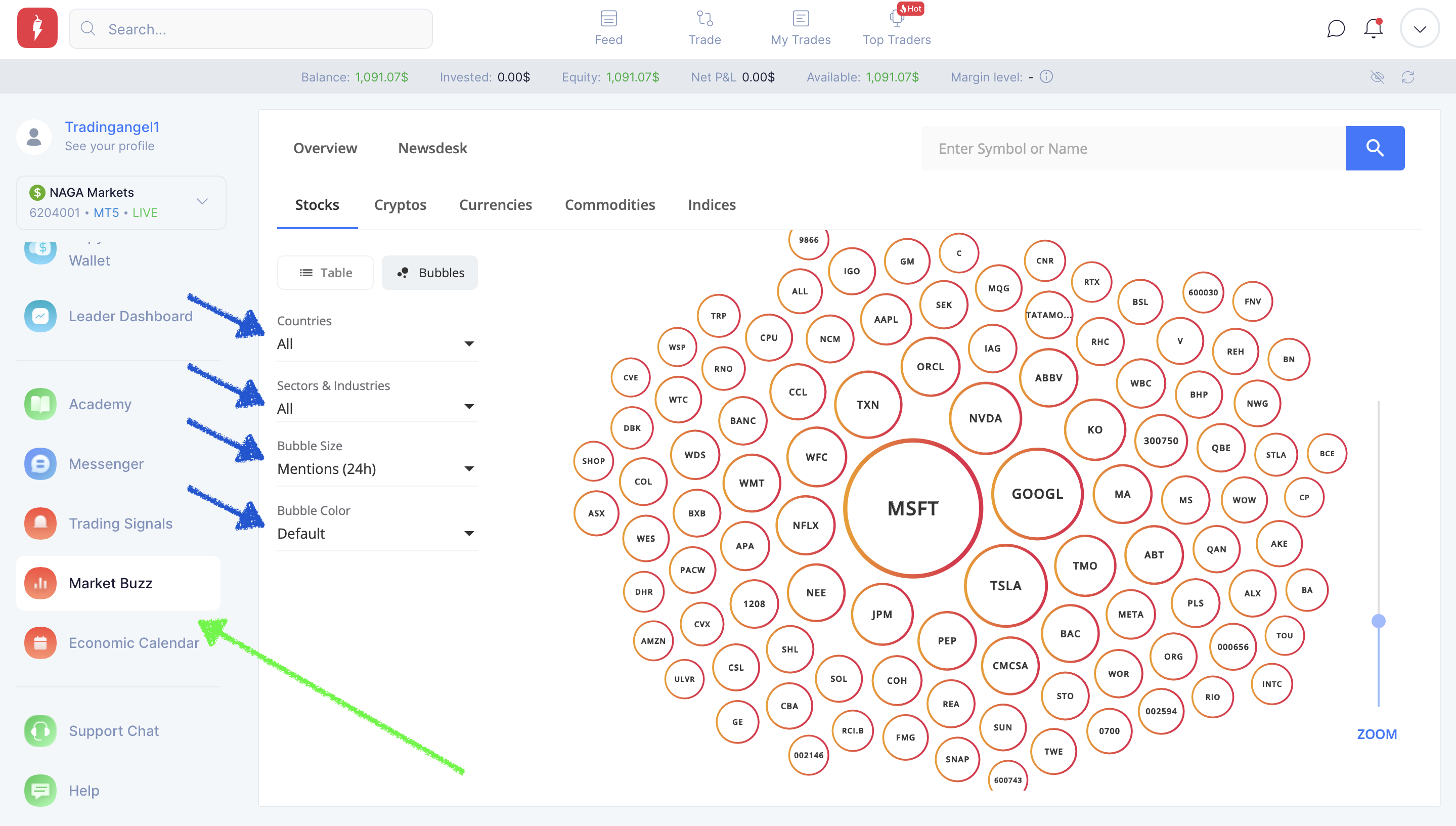The width and height of the screenshot is (1456, 826).
Task: Select the Commodities tab
Action: [x=610, y=205]
